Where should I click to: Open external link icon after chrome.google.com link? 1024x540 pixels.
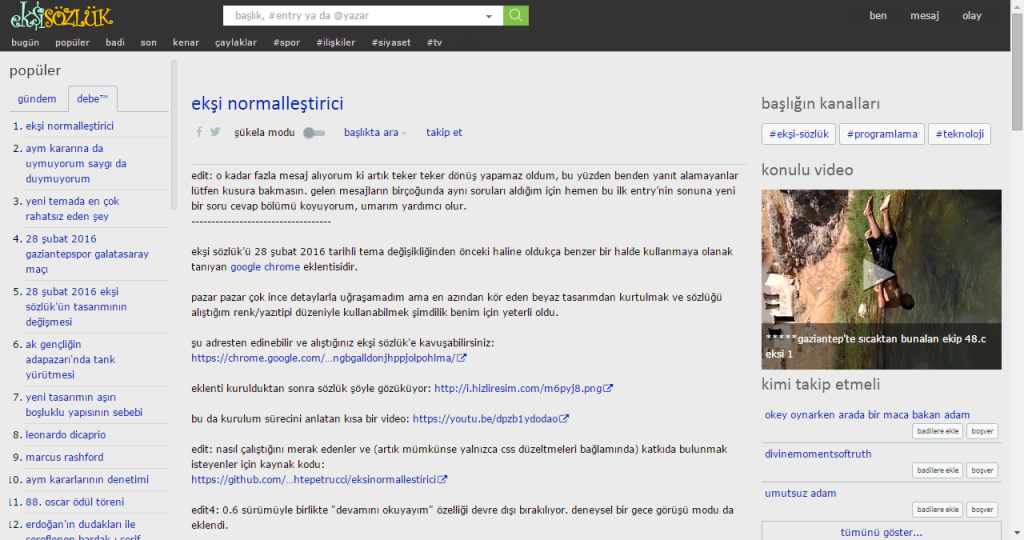pos(462,358)
